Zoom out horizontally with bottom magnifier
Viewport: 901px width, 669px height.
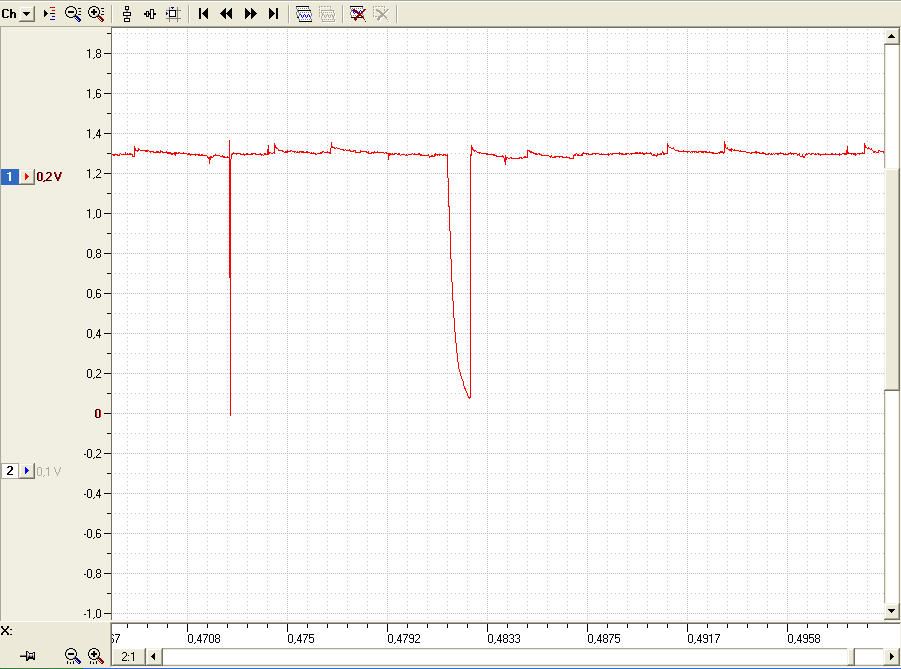pos(72,656)
